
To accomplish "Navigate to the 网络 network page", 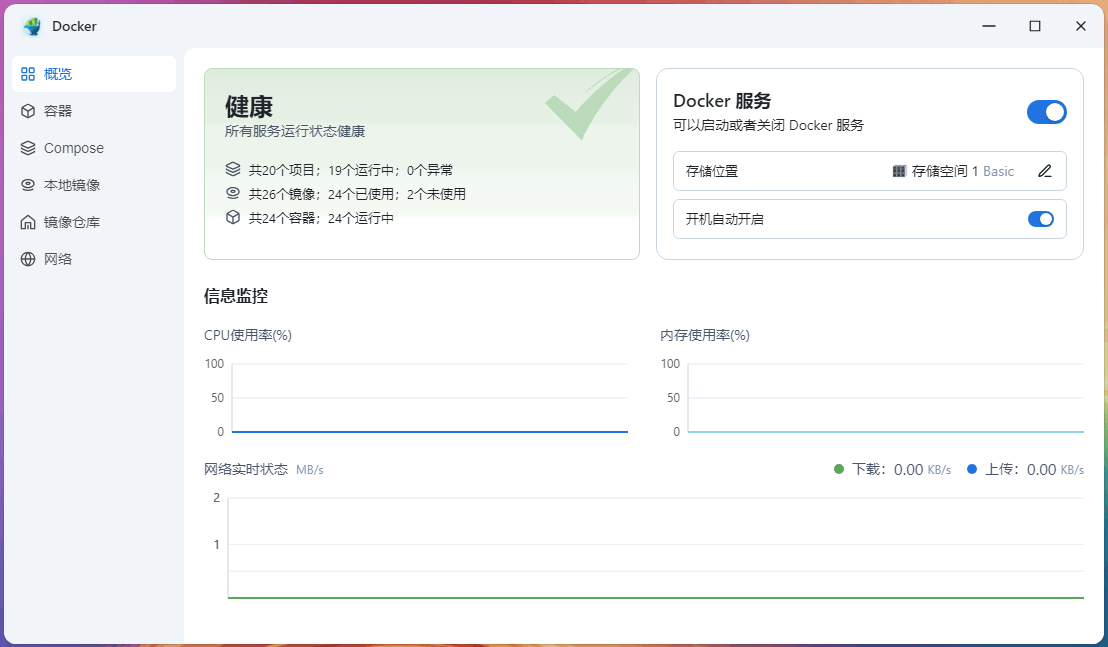I will (x=94, y=259).
